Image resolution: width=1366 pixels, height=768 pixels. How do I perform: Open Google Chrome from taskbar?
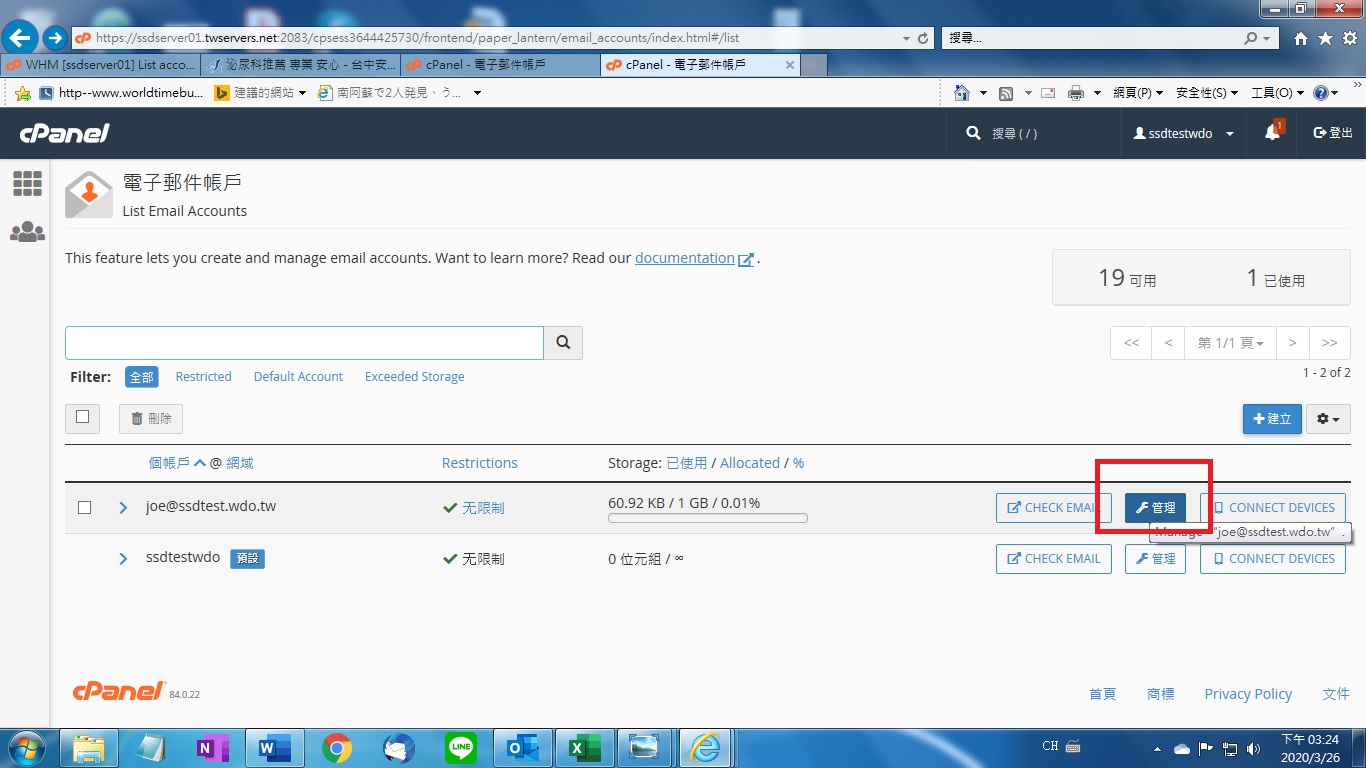[337, 747]
